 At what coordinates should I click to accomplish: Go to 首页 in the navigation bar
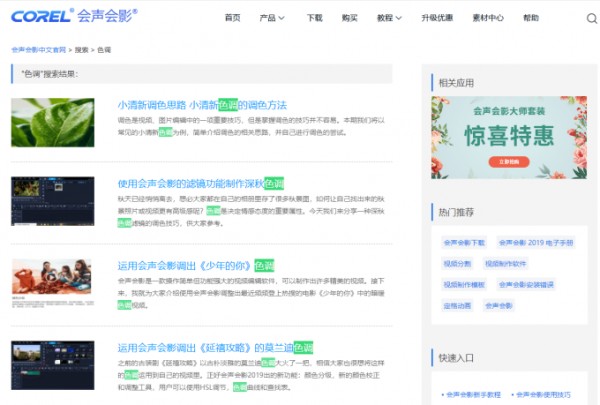click(232, 18)
